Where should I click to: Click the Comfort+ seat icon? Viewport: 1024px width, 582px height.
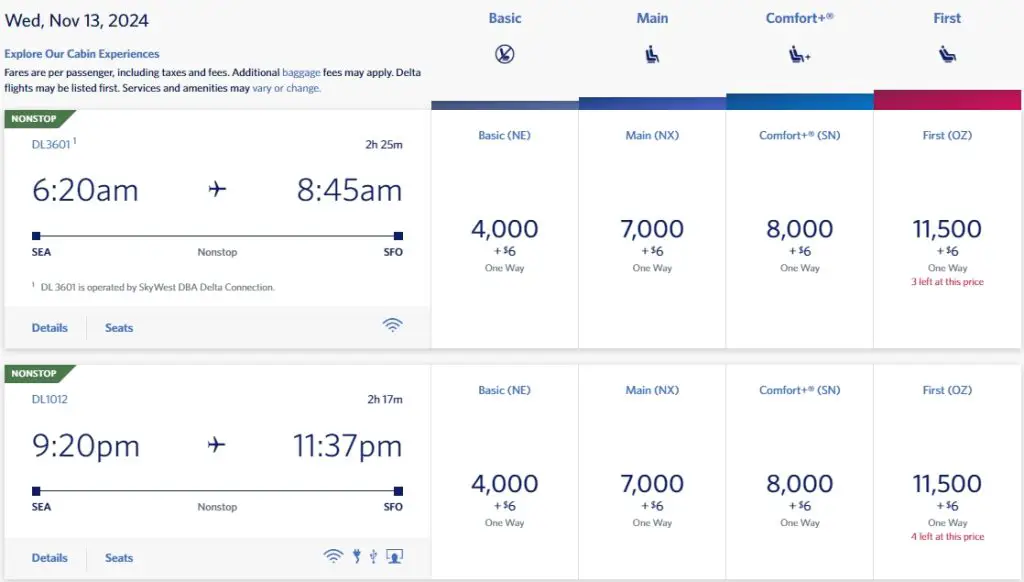800,55
